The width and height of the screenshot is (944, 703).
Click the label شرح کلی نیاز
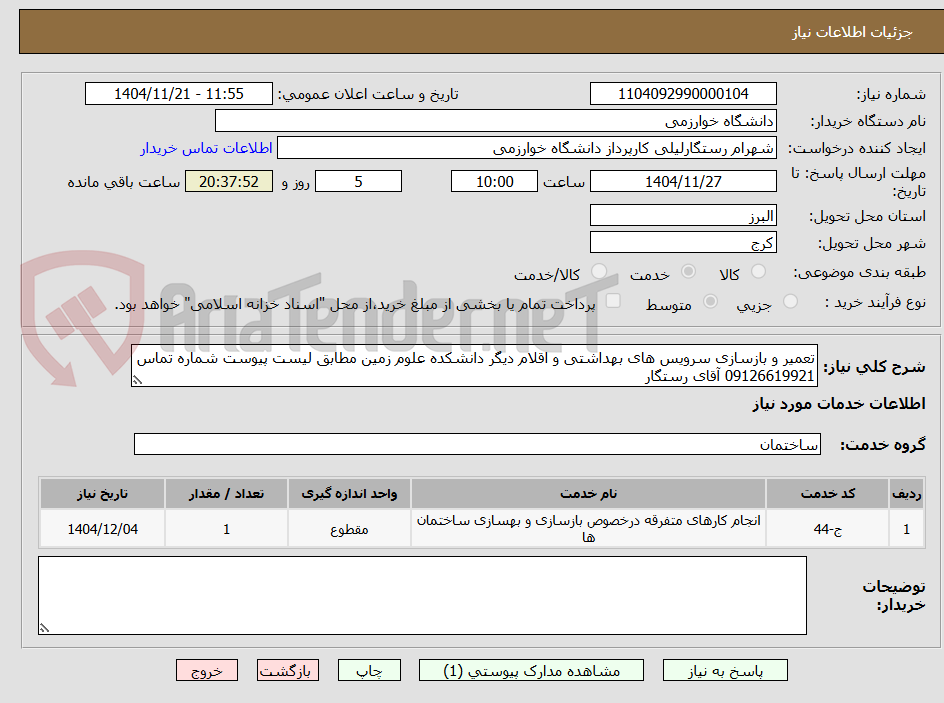click(x=874, y=367)
